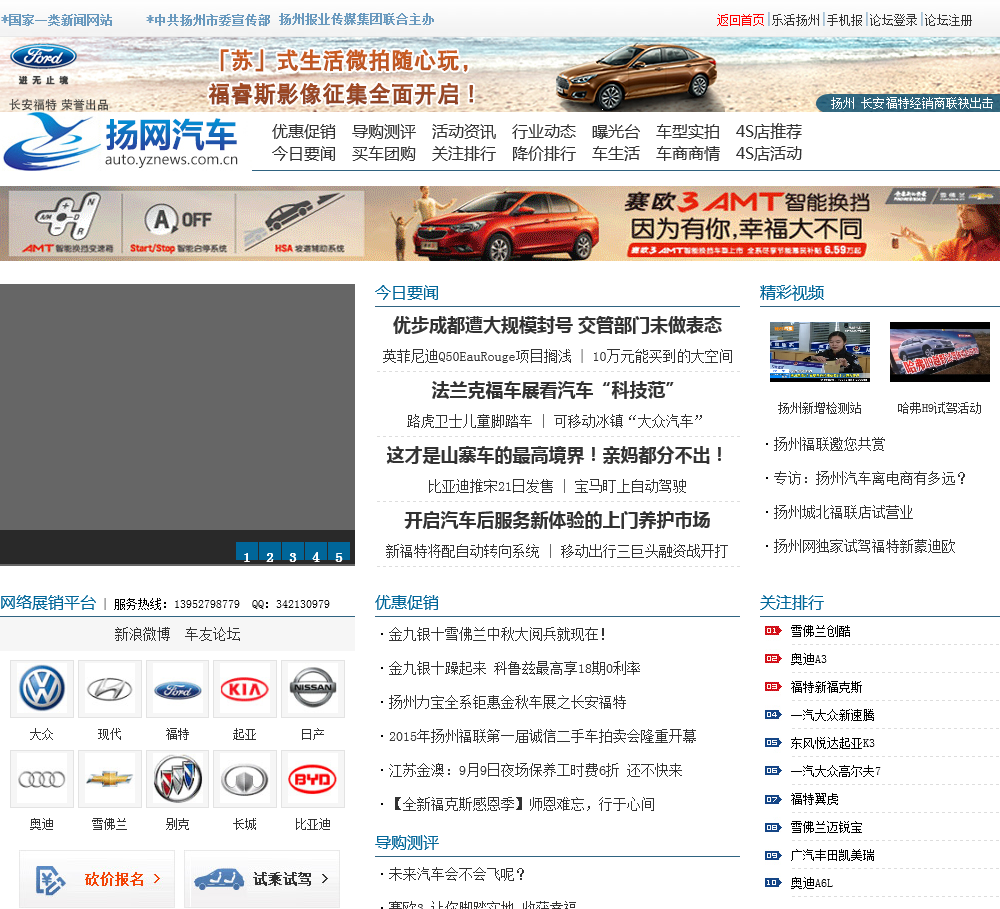Open 专访：扬州汽车离电商有多远？ link
The width and height of the screenshot is (1000, 909).
point(870,478)
